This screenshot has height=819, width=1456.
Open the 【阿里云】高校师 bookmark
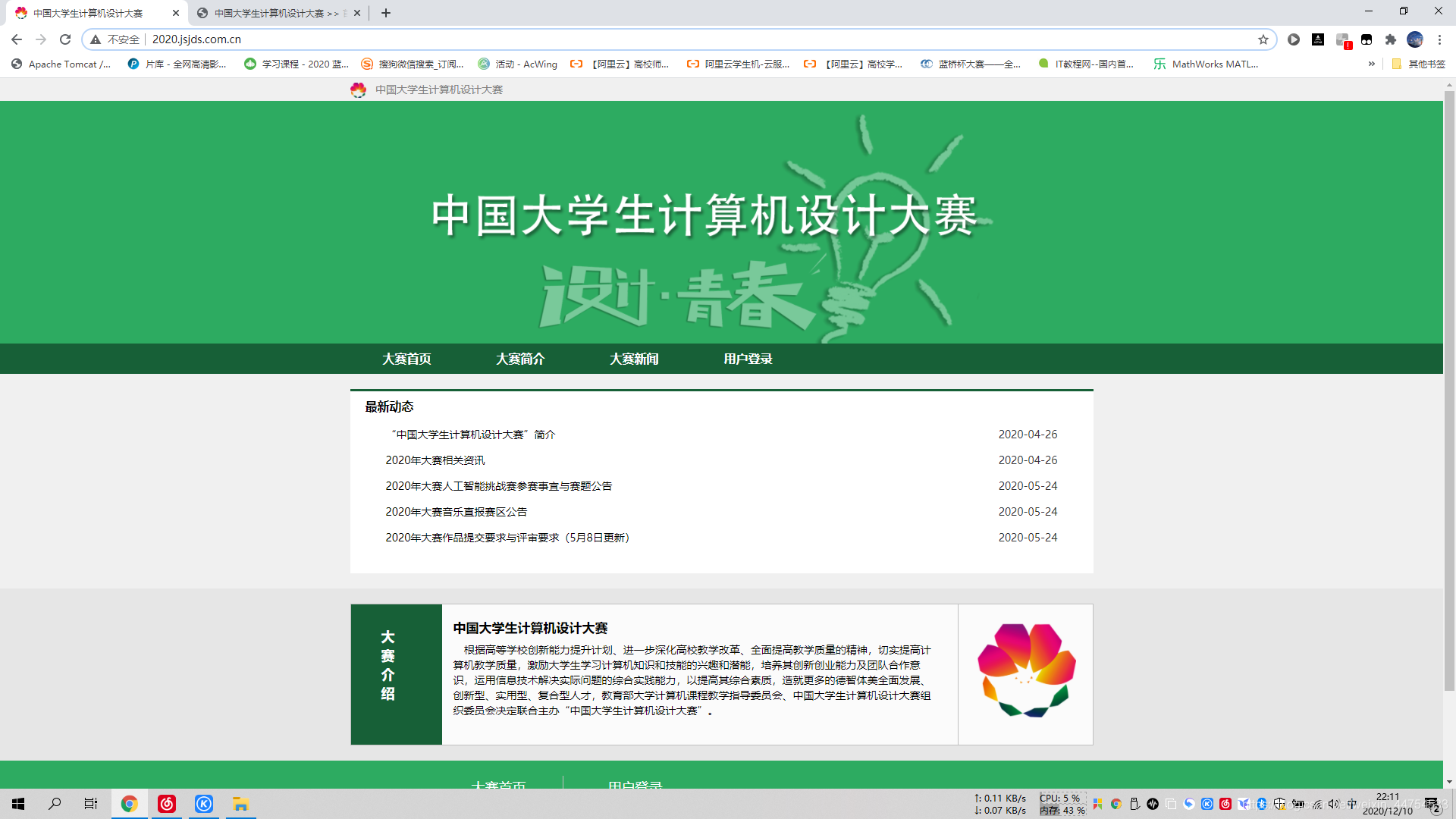[x=620, y=64]
